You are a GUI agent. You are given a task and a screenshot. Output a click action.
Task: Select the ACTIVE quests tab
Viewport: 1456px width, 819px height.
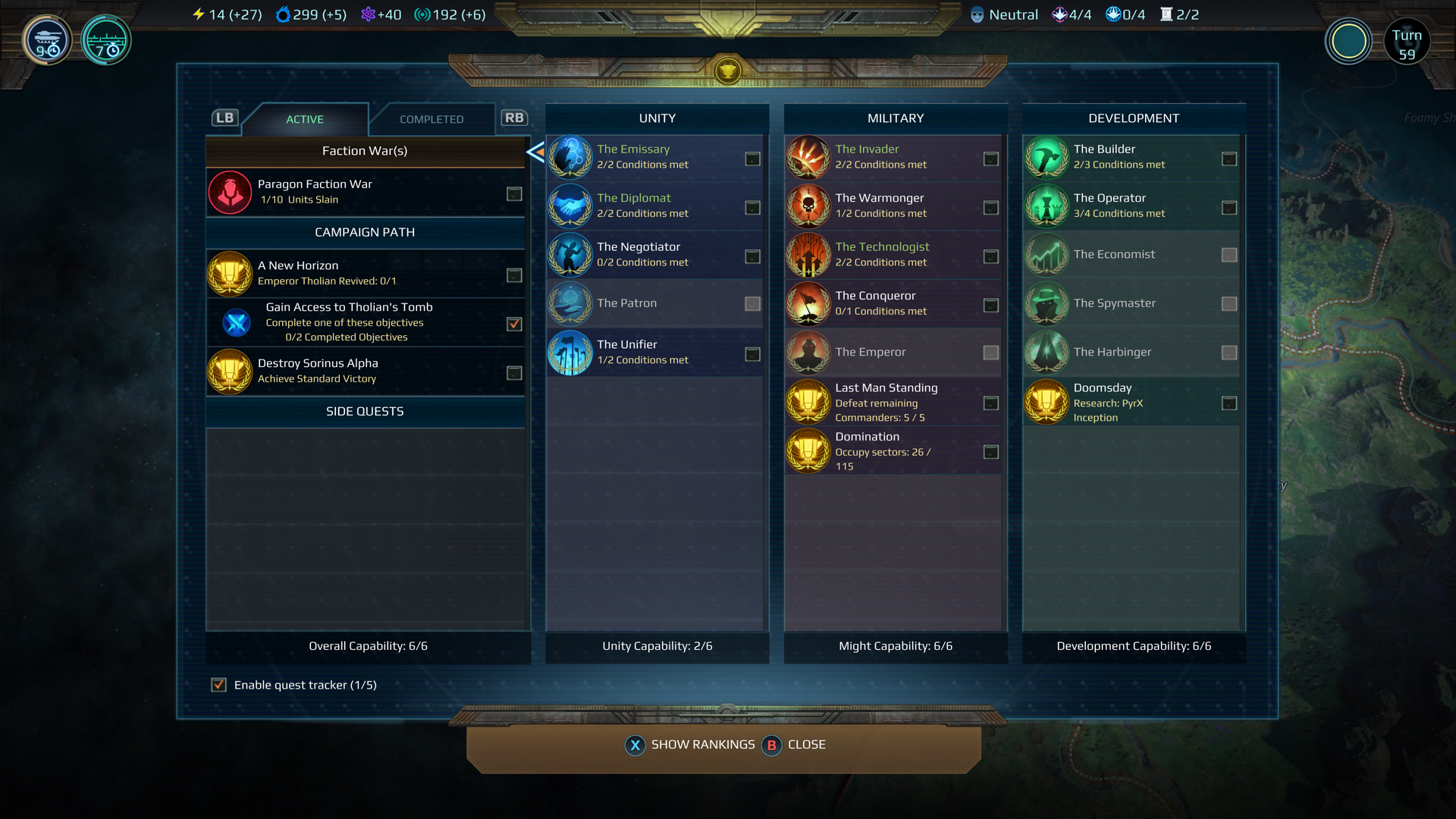(x=305, y=119)
